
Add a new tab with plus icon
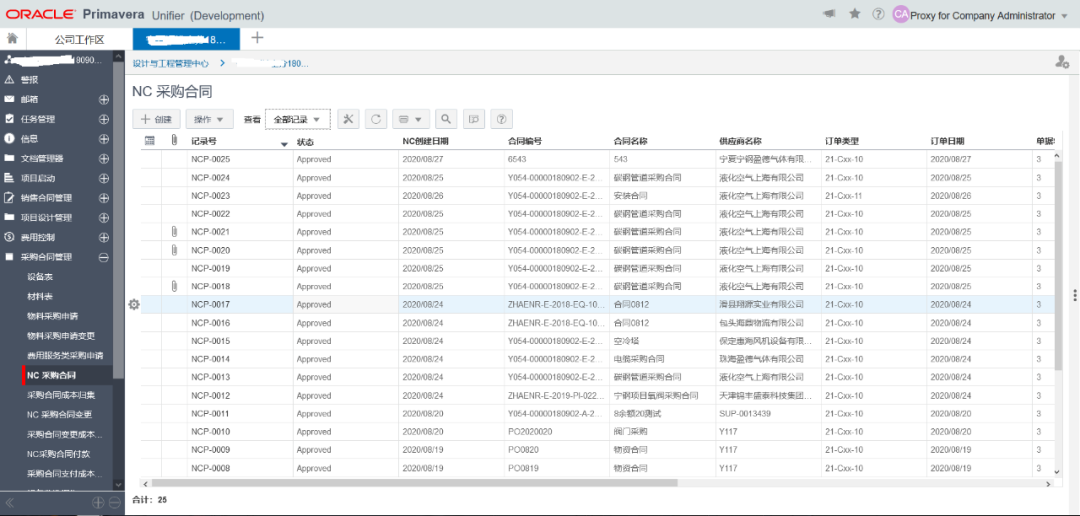click(257, 38)
